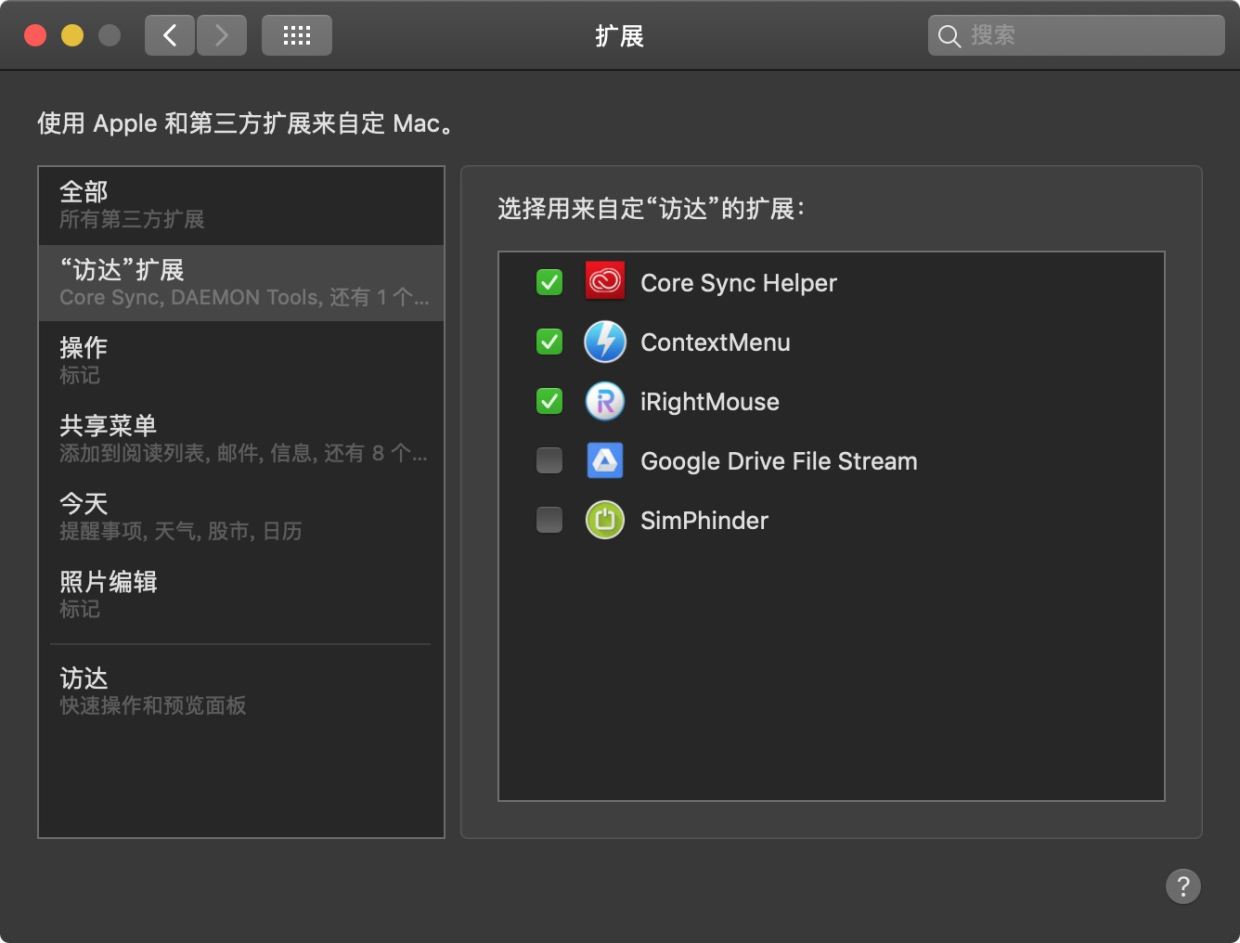Select the 访达 quick actions category
This screenshot has width=1240, height=943.
click(x=241, y=692)
